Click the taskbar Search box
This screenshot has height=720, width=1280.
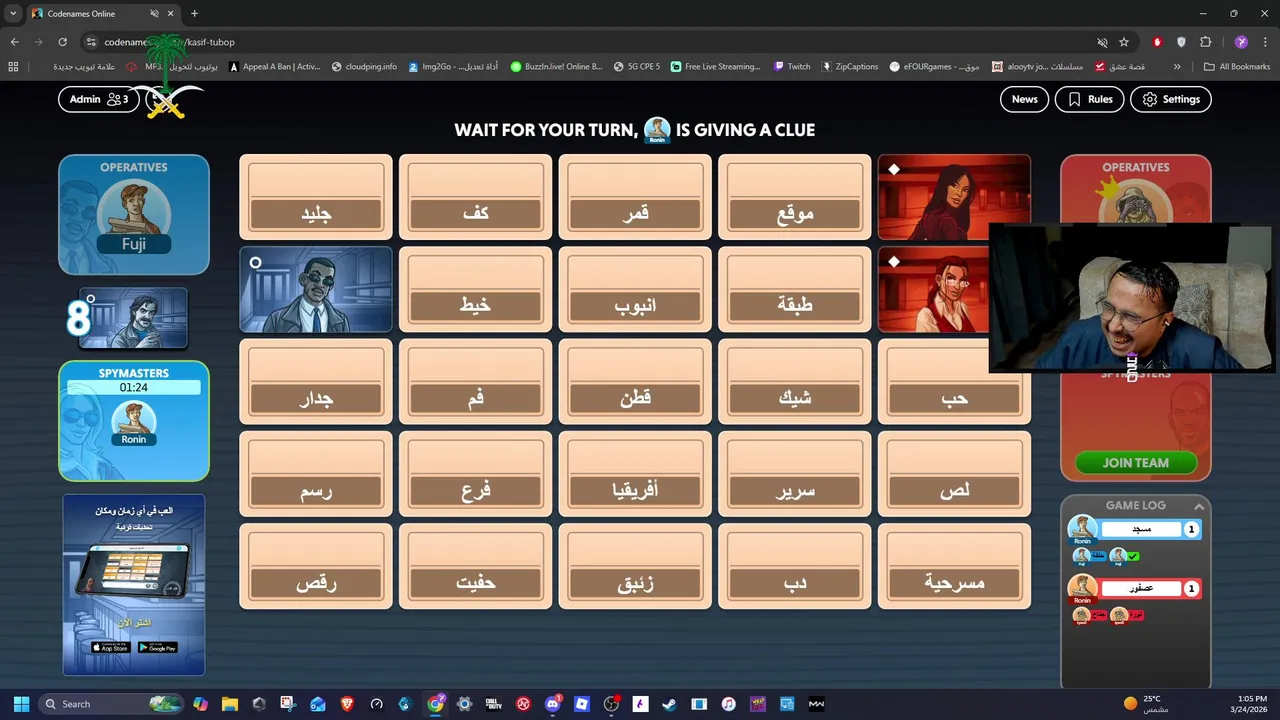pyautogui.click(x=110, y=704)
